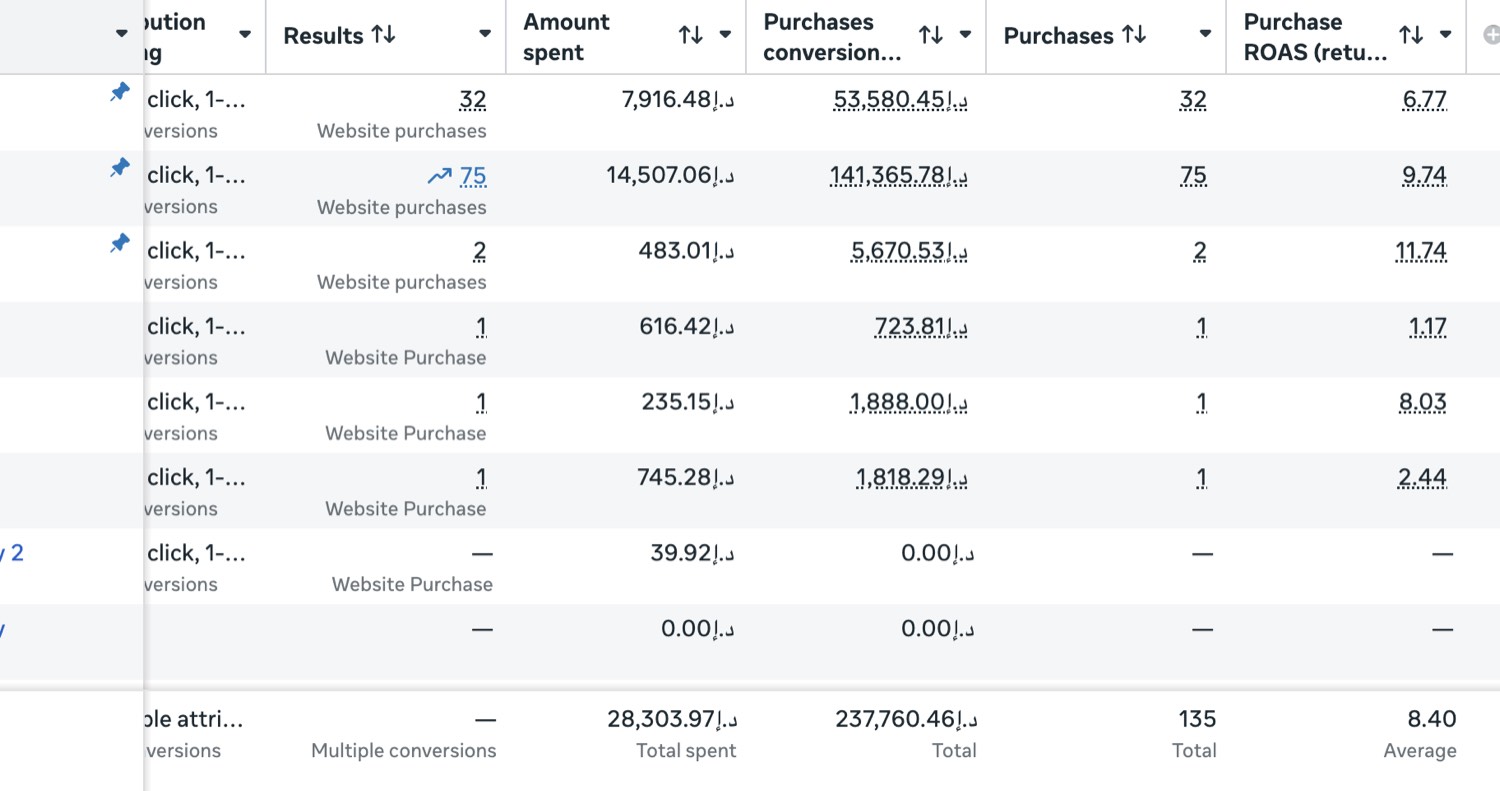1500x791 pixels.
Task: Click the 745.28 amount spent cell
Action: (686, 478)
